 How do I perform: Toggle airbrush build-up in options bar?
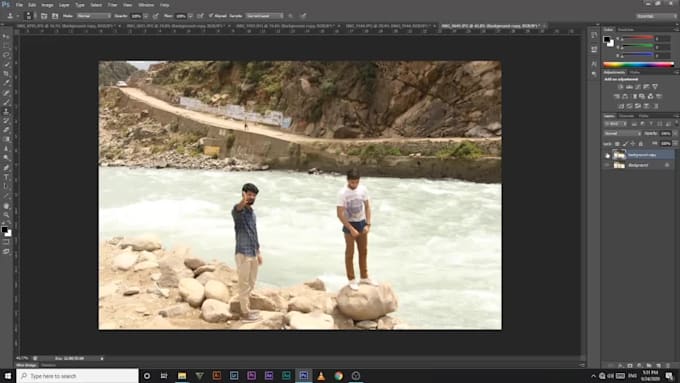point(200,16)
